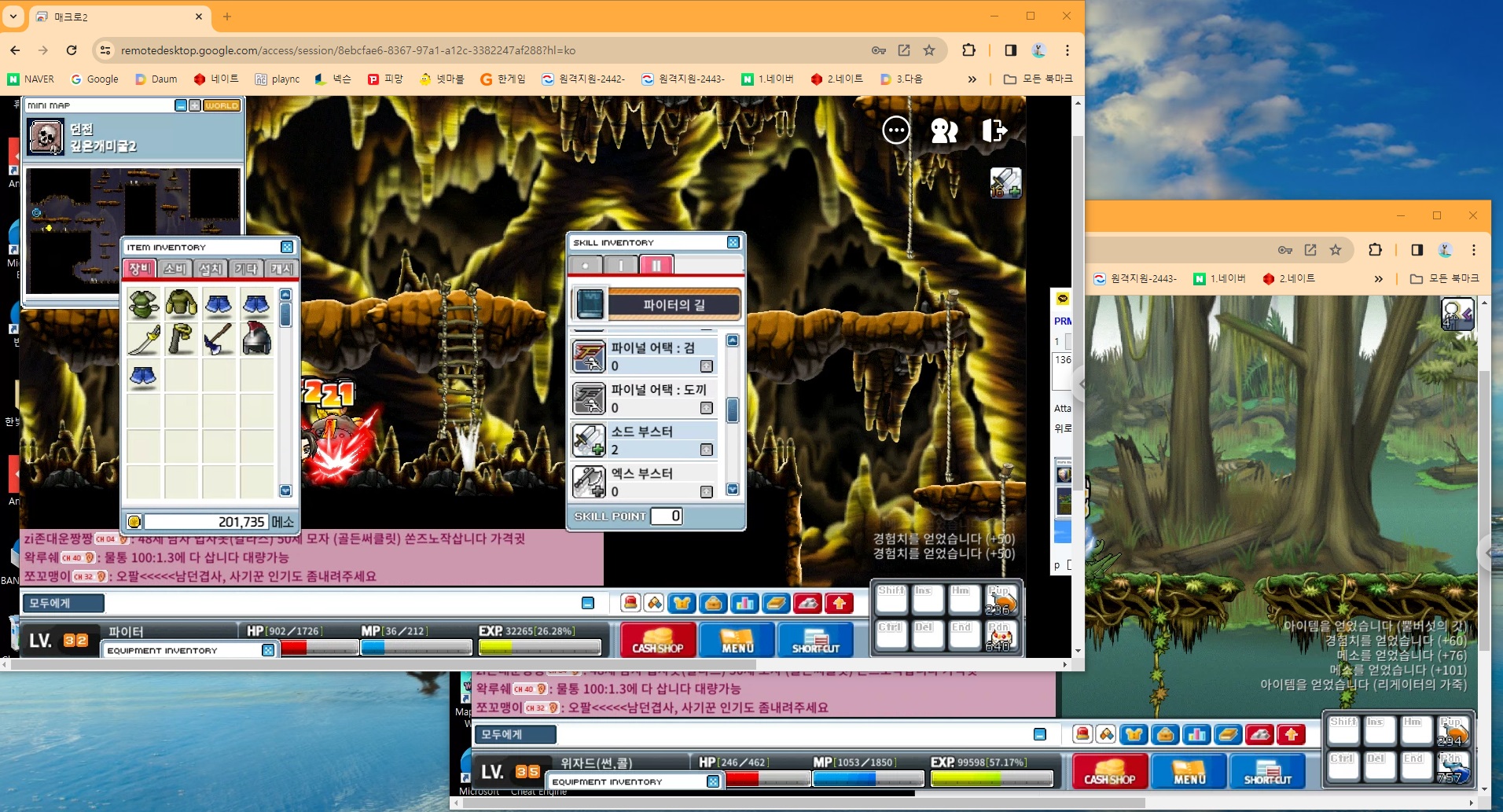Minimize the mini map panel
This screenshot has width=1503, height=812.
point(181,105)
